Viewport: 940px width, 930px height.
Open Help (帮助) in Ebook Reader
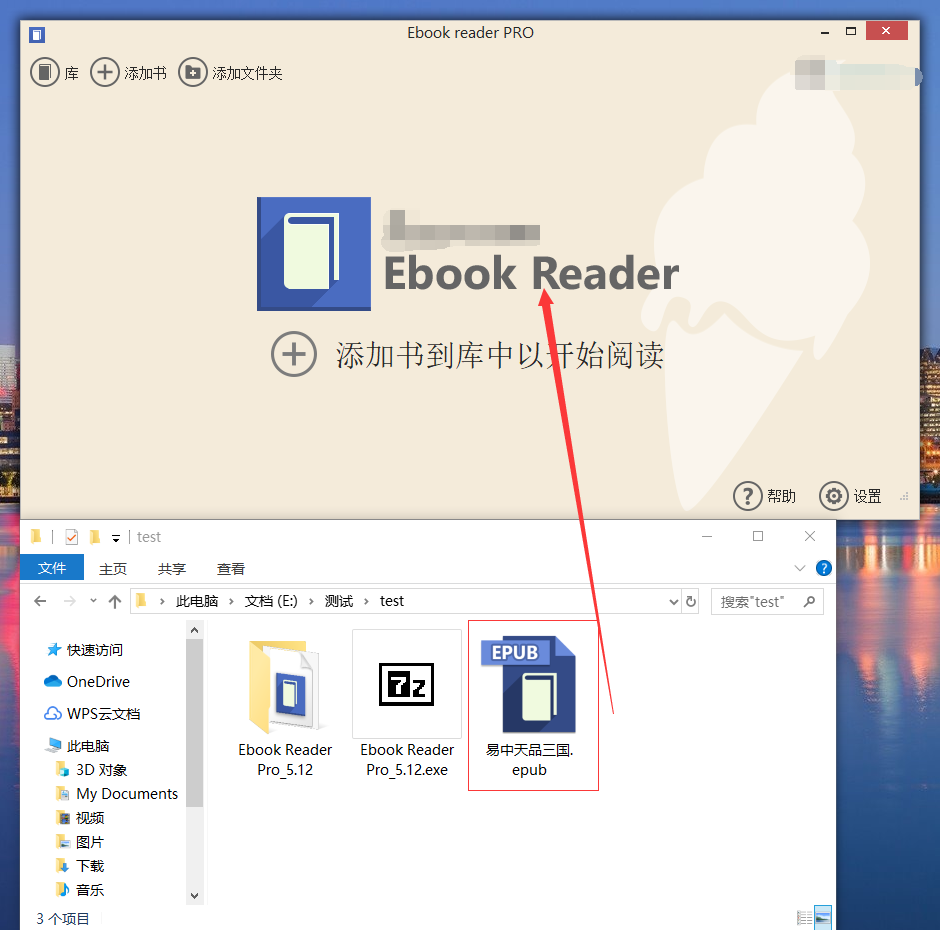[x=764, y=496]
